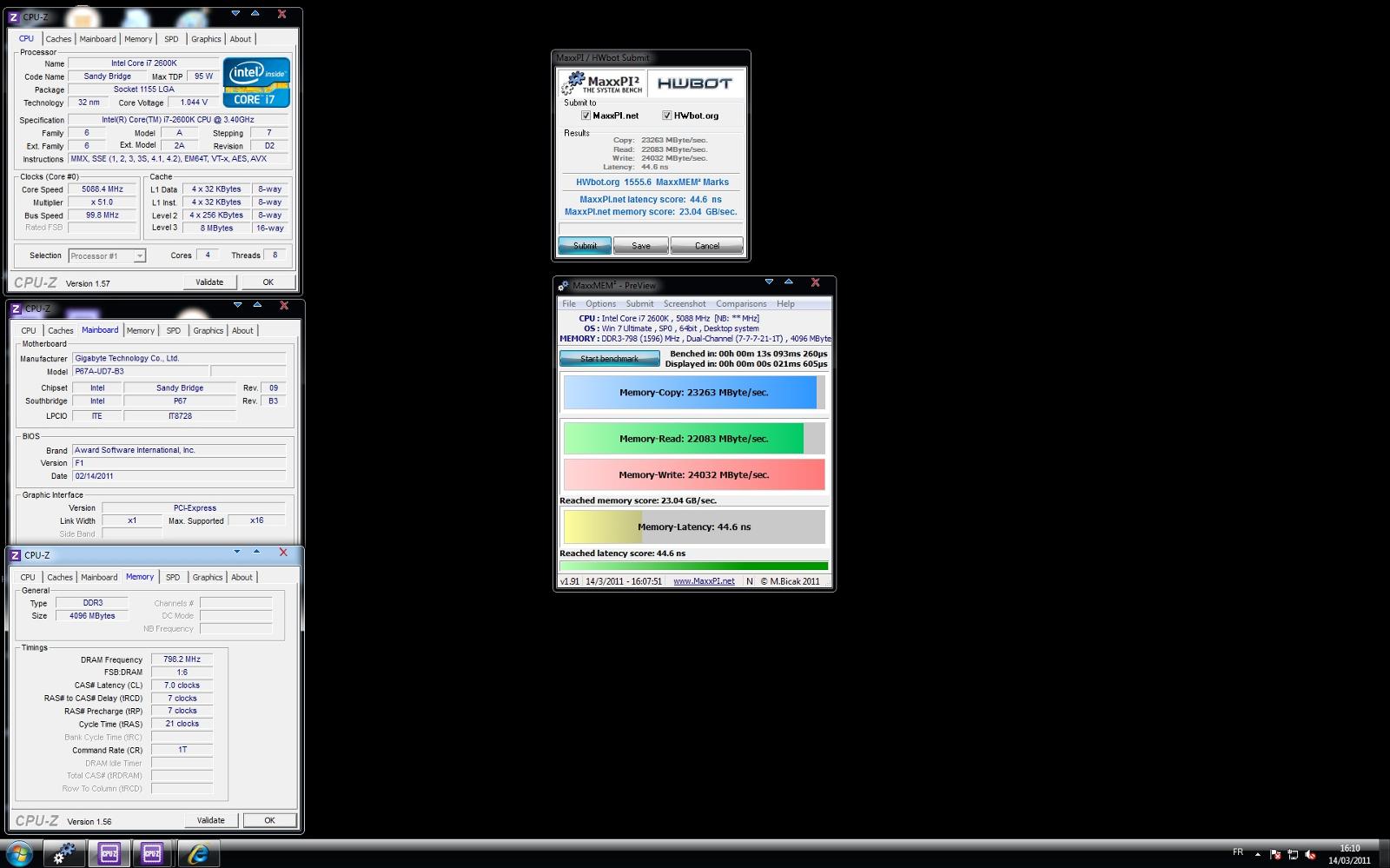Image resolution: width=1390 pixels, height=868 pixels.
Task: Open network status tray icon
Action: (x=1293, y=854)
